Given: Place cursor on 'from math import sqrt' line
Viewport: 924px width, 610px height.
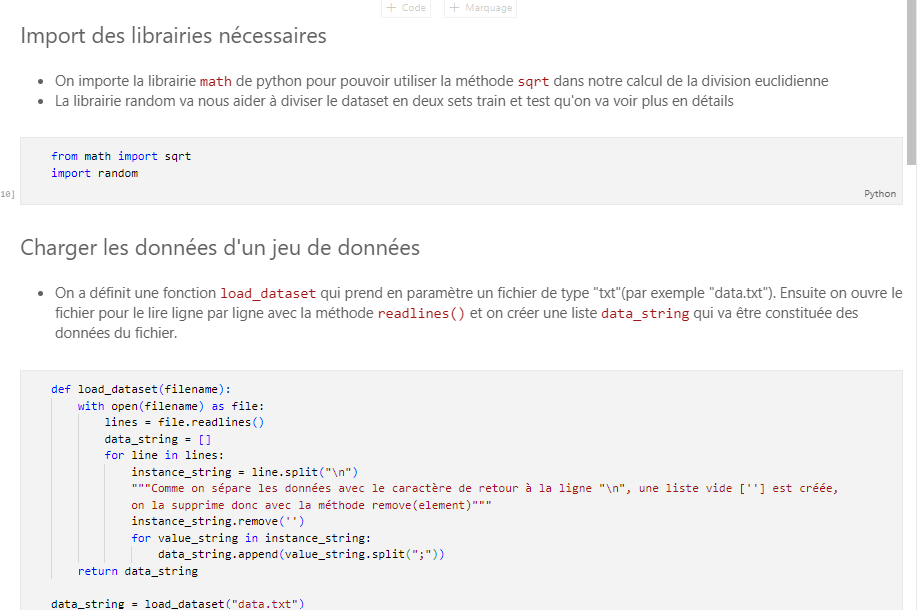Looking at the screenshot, I should coord(121,156).
